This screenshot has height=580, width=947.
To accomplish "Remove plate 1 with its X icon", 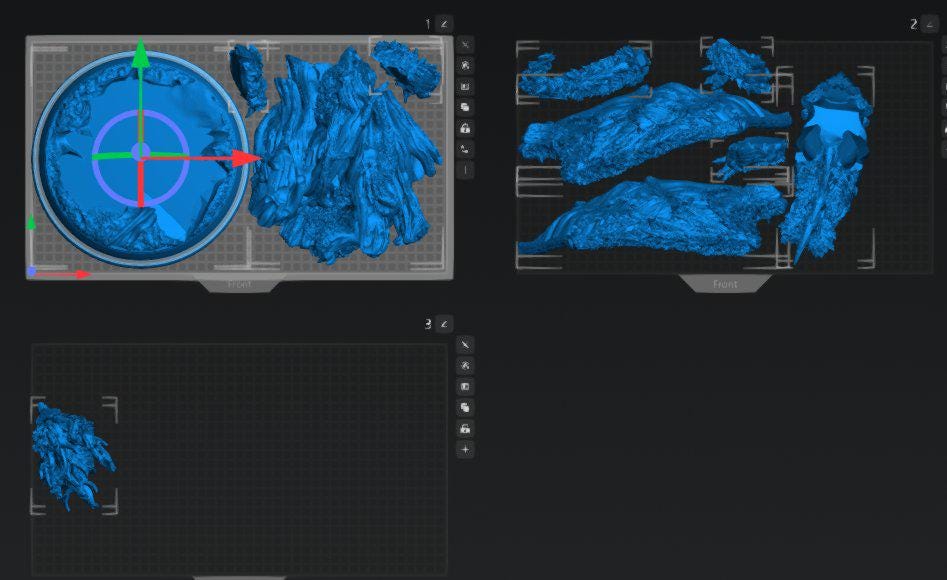I will pos(465,45).
